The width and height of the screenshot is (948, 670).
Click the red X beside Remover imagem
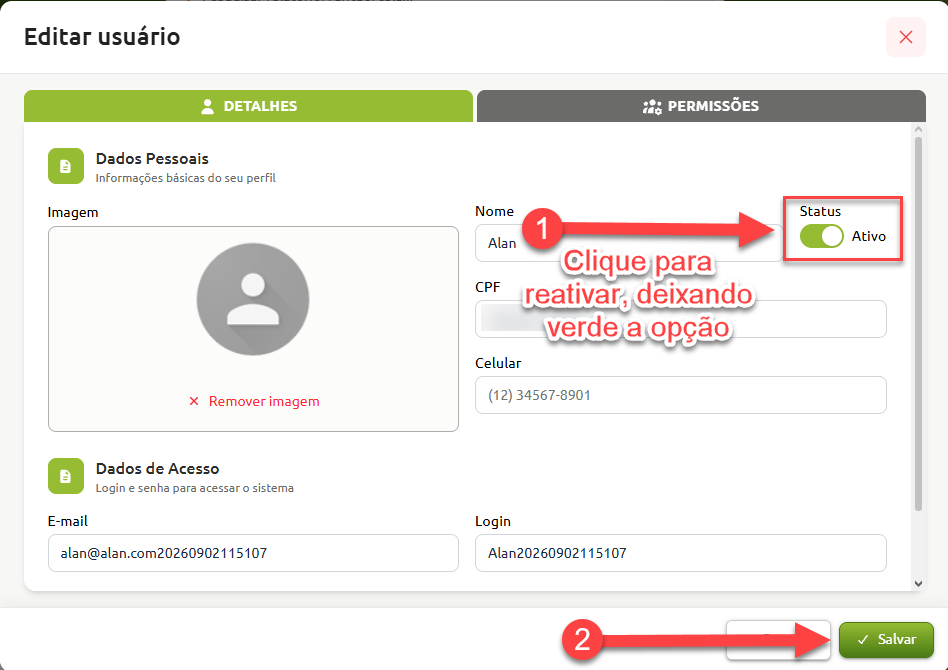pos(194,402)
